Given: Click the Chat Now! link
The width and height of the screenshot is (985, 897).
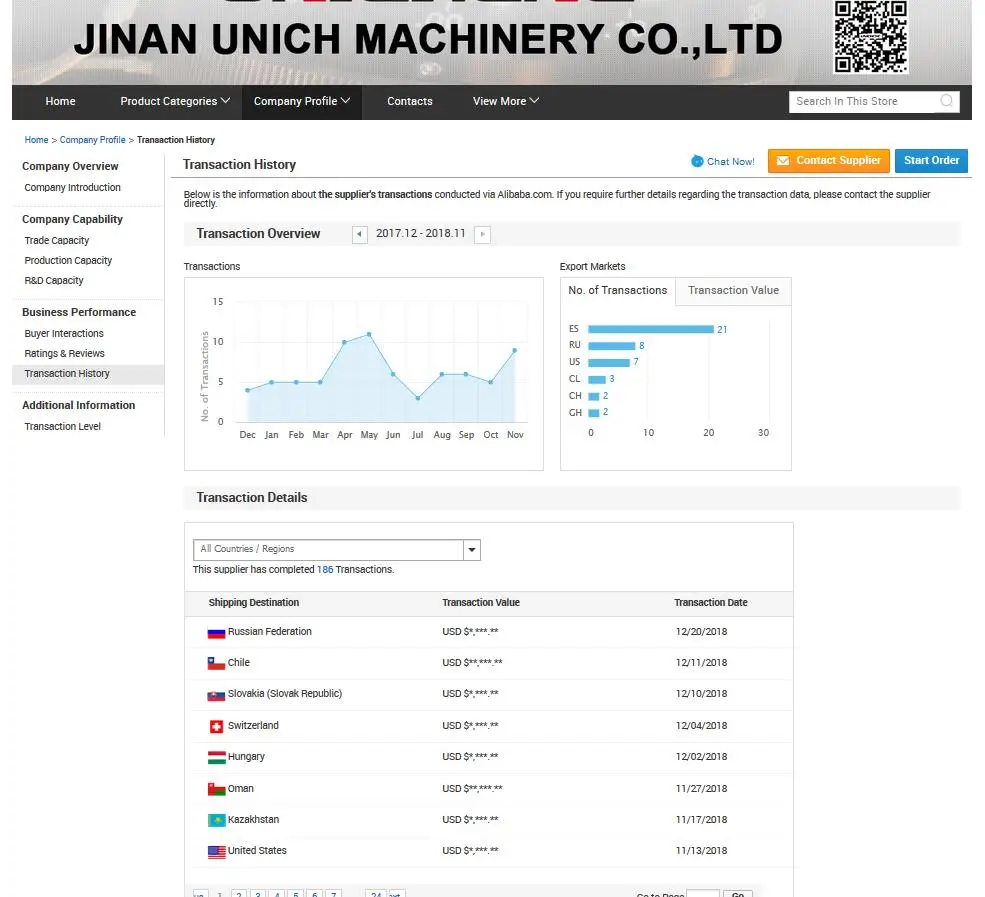Looking at the screenshot, I should click(x=730, y=161).
